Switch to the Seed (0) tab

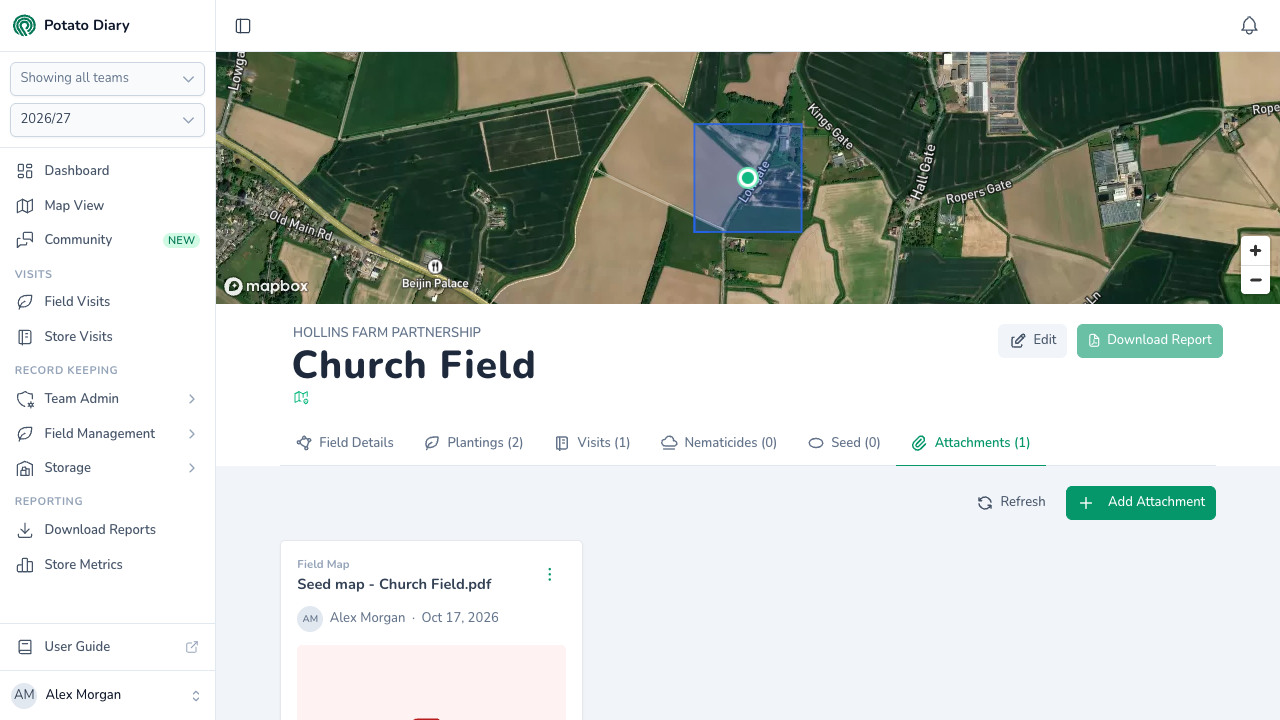[844, 443]
